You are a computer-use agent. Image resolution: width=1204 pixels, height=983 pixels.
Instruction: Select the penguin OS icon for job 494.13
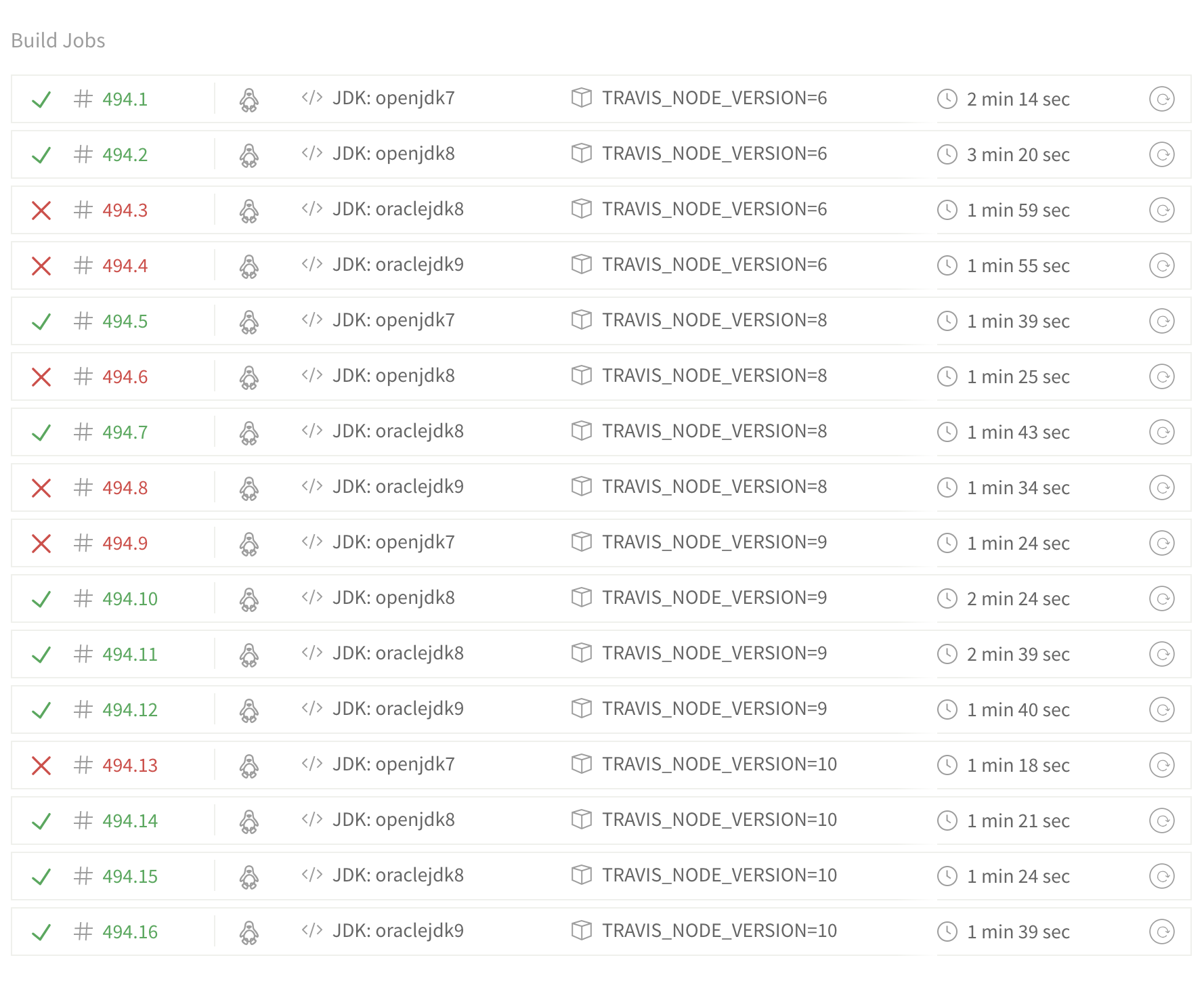pyautogui.click(x=249, y=764)
